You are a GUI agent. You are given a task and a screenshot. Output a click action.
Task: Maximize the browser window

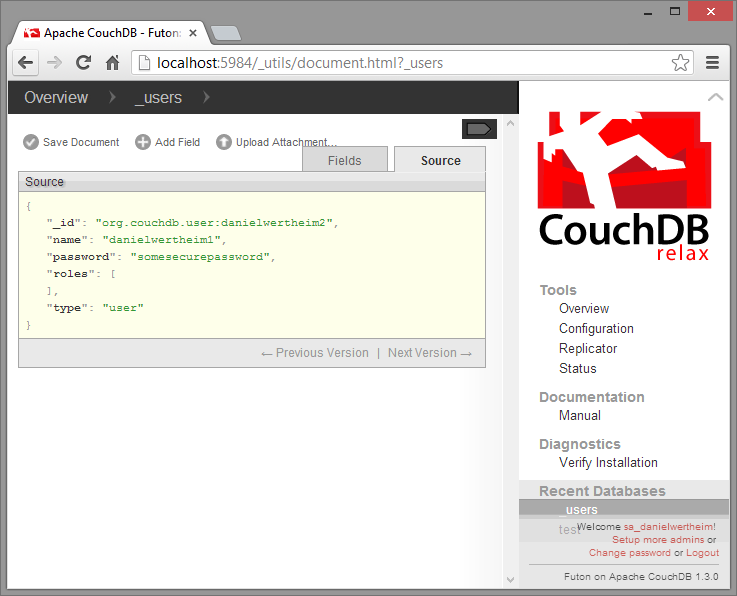tap(675, 12)
